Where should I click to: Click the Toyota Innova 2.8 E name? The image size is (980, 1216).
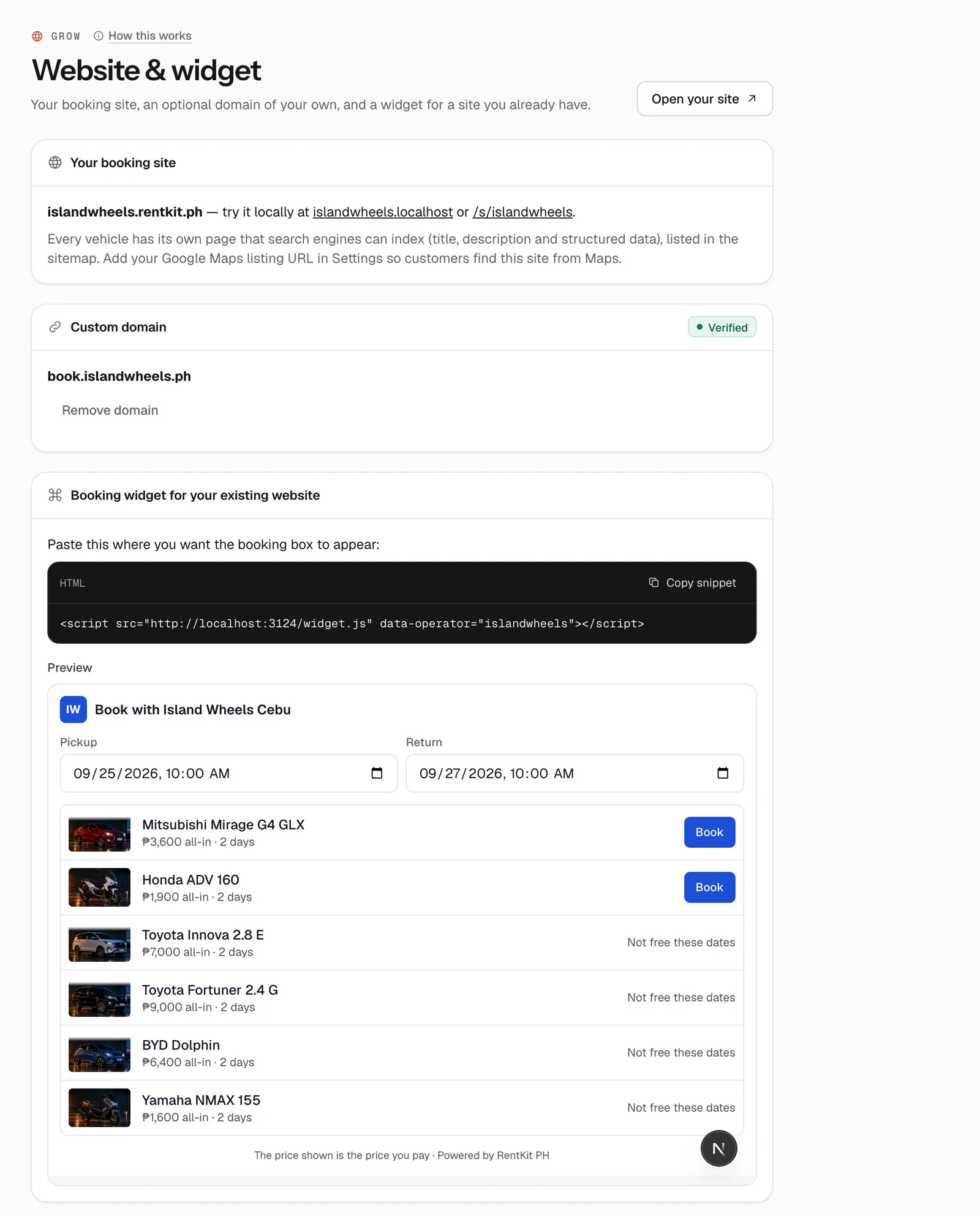(x=203, y=935)
